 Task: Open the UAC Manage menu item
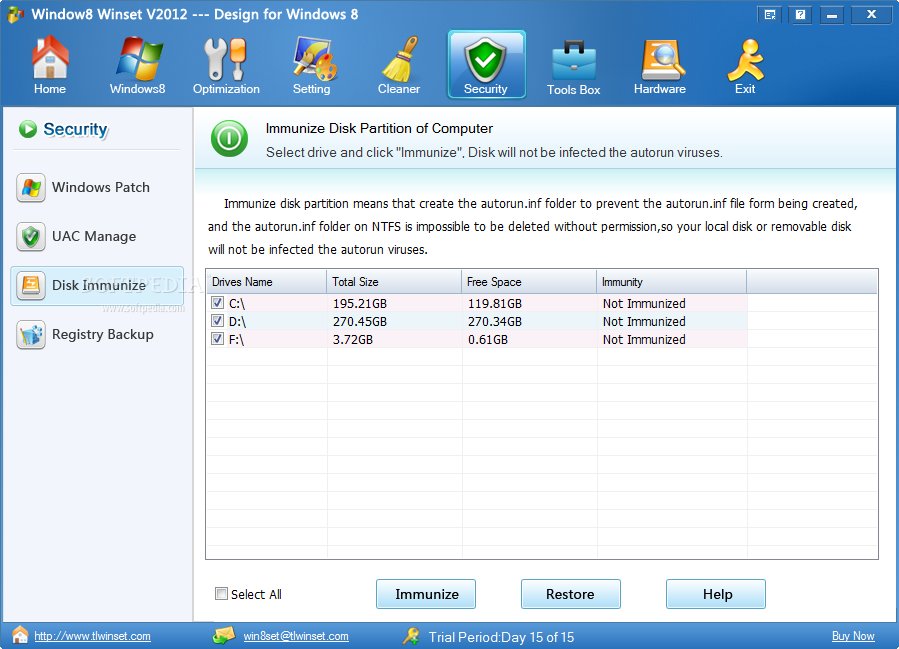[x=97, y=236]
